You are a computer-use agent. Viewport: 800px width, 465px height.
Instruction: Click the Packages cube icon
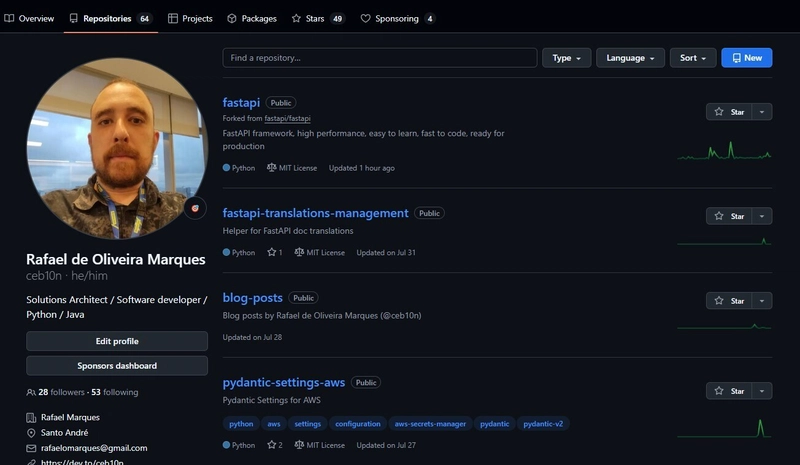232,18
